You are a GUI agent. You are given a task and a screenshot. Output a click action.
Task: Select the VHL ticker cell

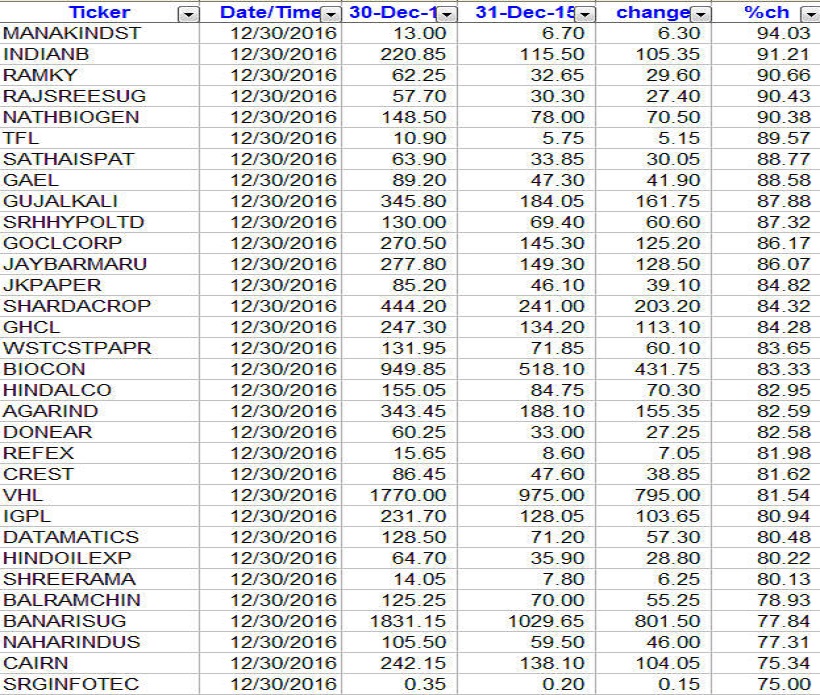[99, 495]
